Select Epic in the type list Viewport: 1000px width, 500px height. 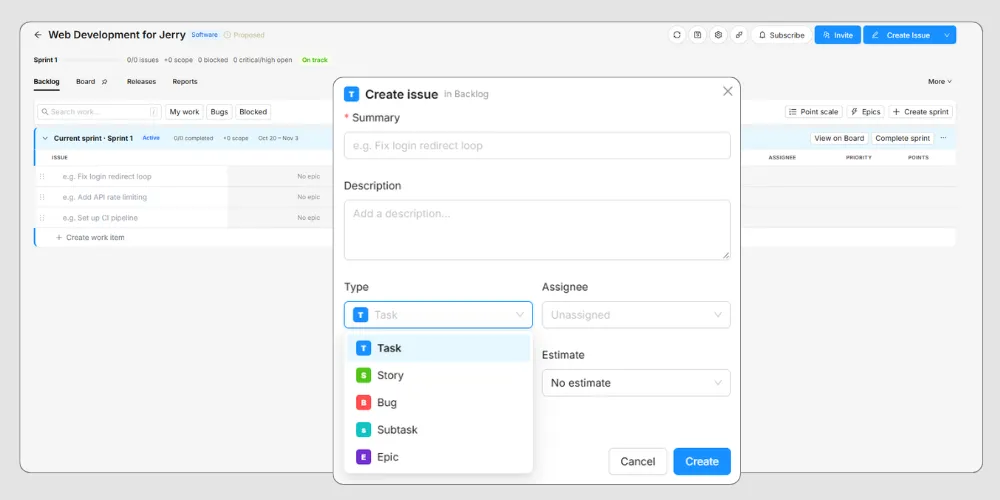tap(438, 457)
